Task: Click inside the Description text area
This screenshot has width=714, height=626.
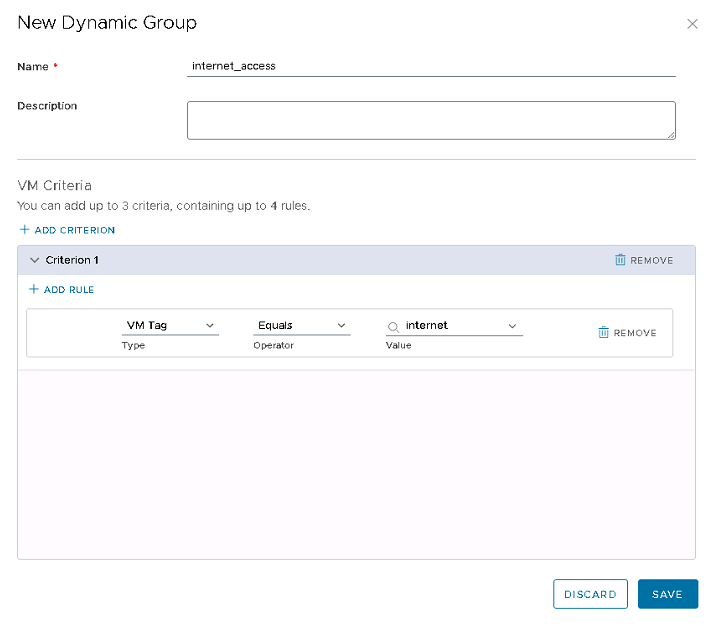Action: tap(430, 120)
